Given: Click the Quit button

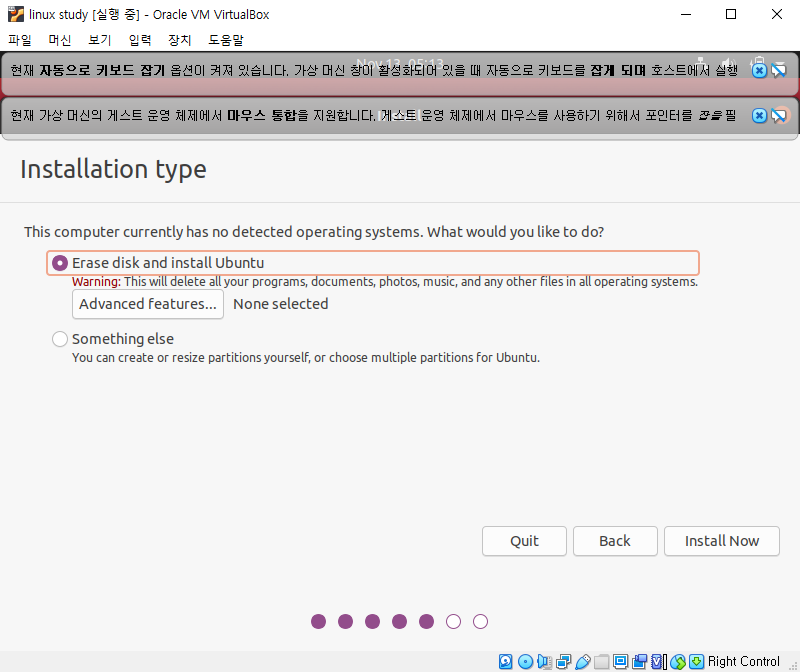Looking at the screenshot, I should point(524,541).
